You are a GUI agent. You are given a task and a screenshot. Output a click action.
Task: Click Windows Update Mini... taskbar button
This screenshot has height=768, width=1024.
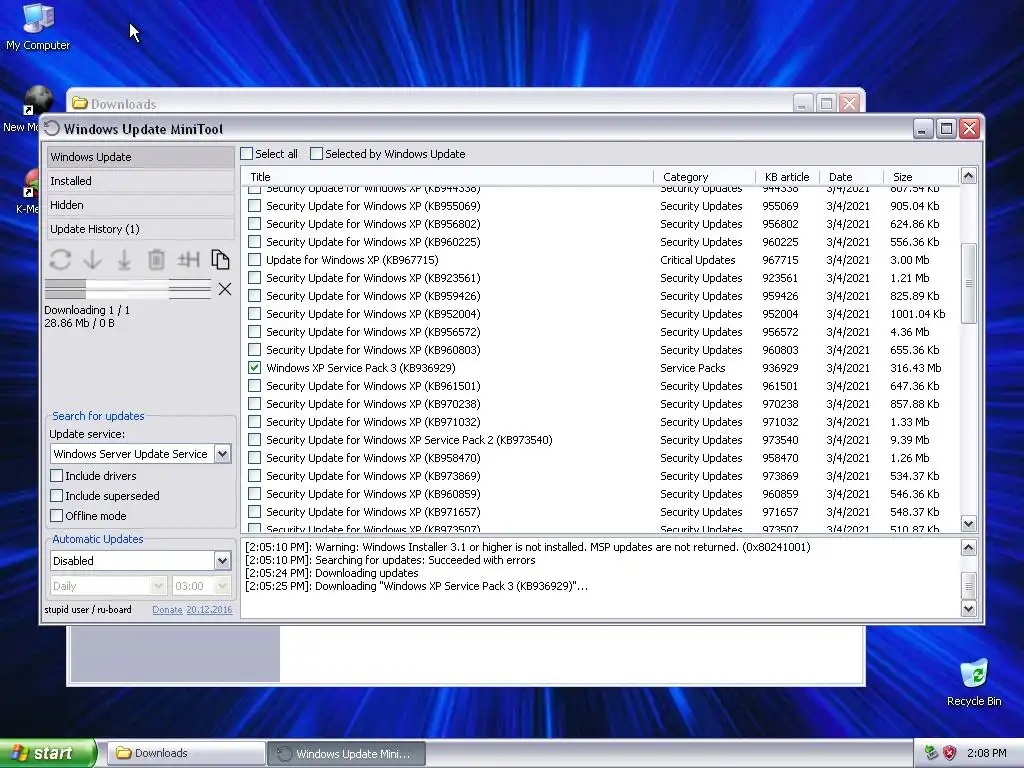[346, 753]
